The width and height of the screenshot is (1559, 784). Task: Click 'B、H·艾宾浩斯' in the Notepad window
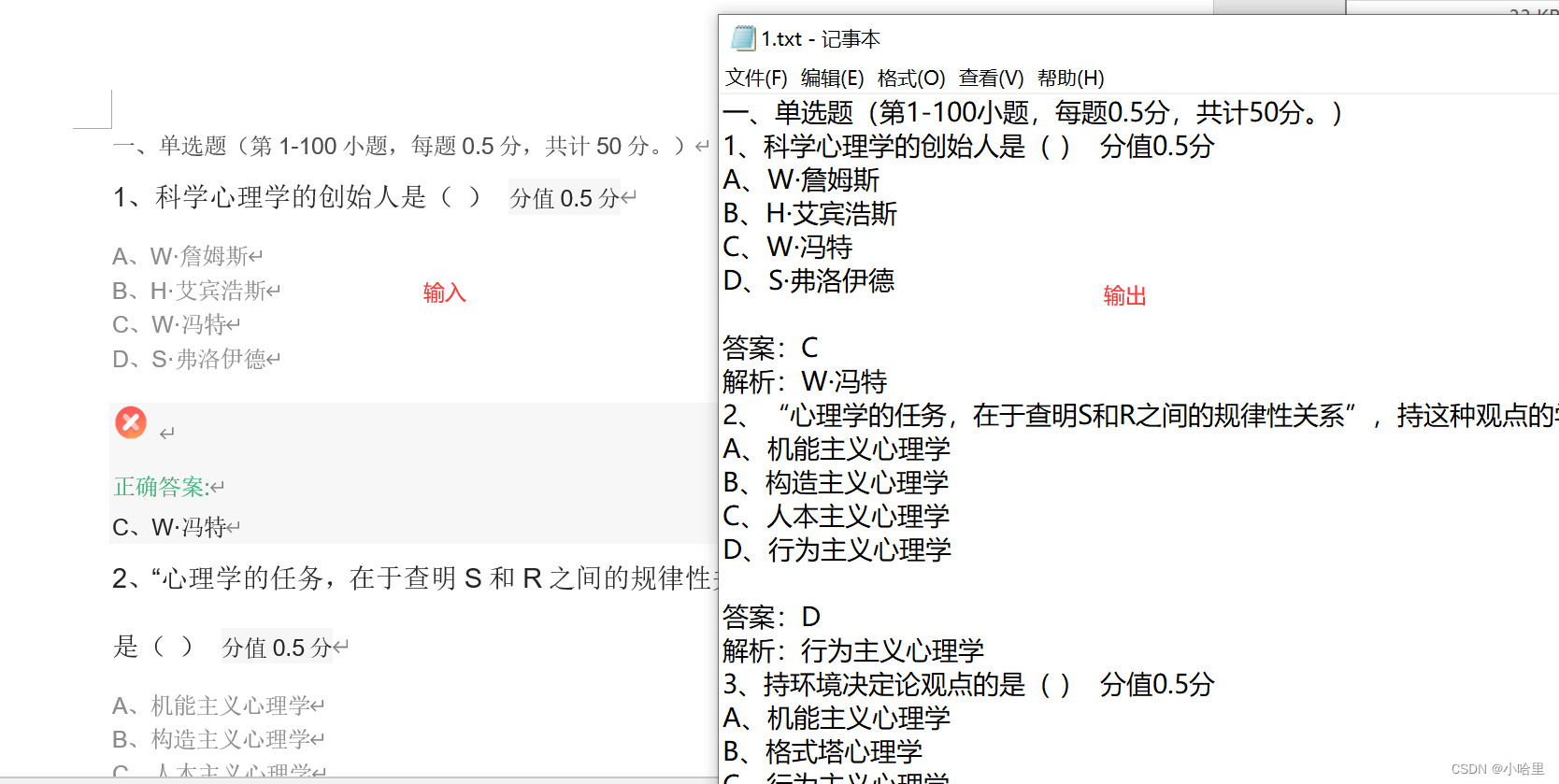coord(810,214)
